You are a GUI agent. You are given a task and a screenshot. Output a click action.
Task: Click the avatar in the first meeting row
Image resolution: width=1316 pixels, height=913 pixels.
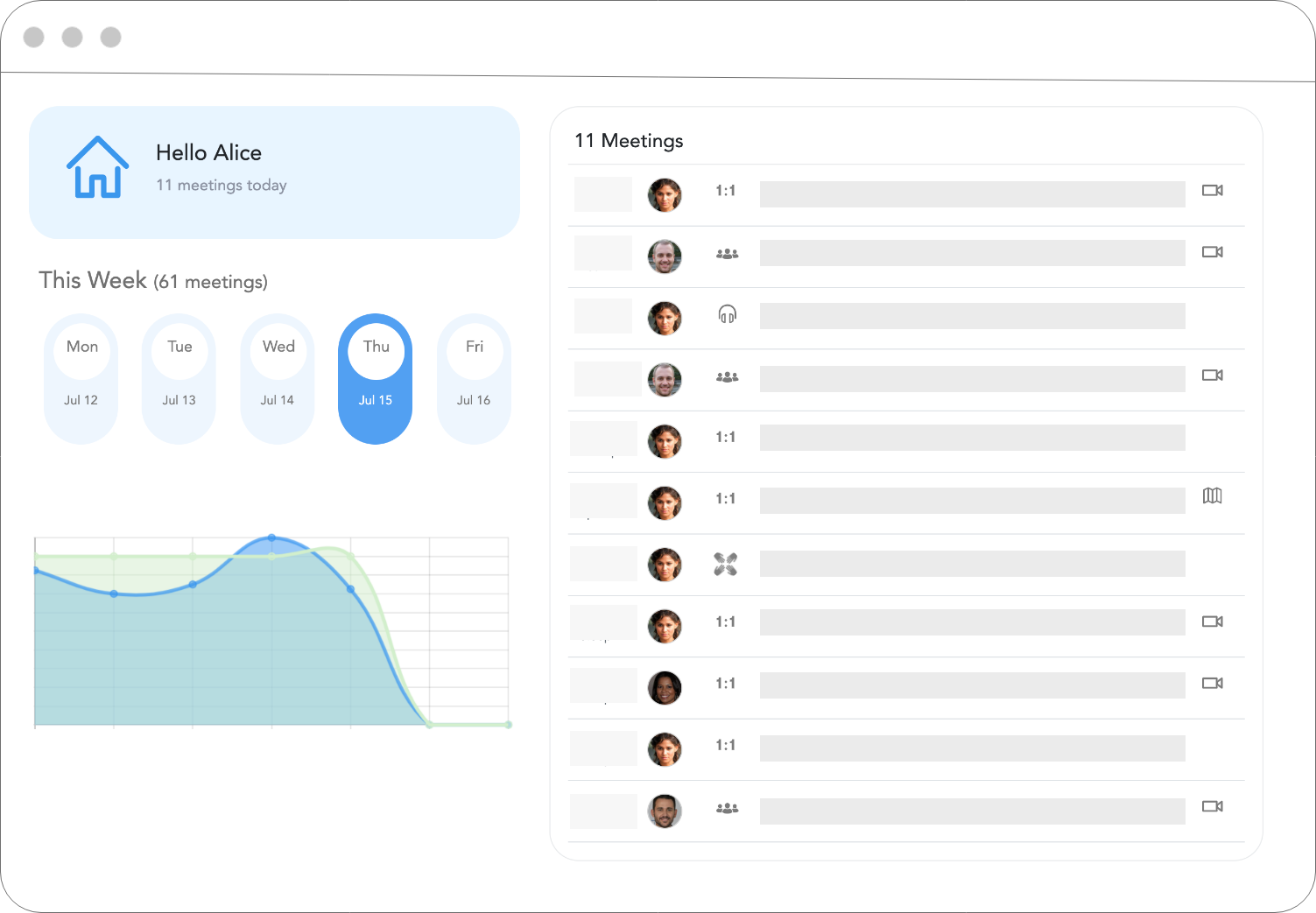[665, 195]
